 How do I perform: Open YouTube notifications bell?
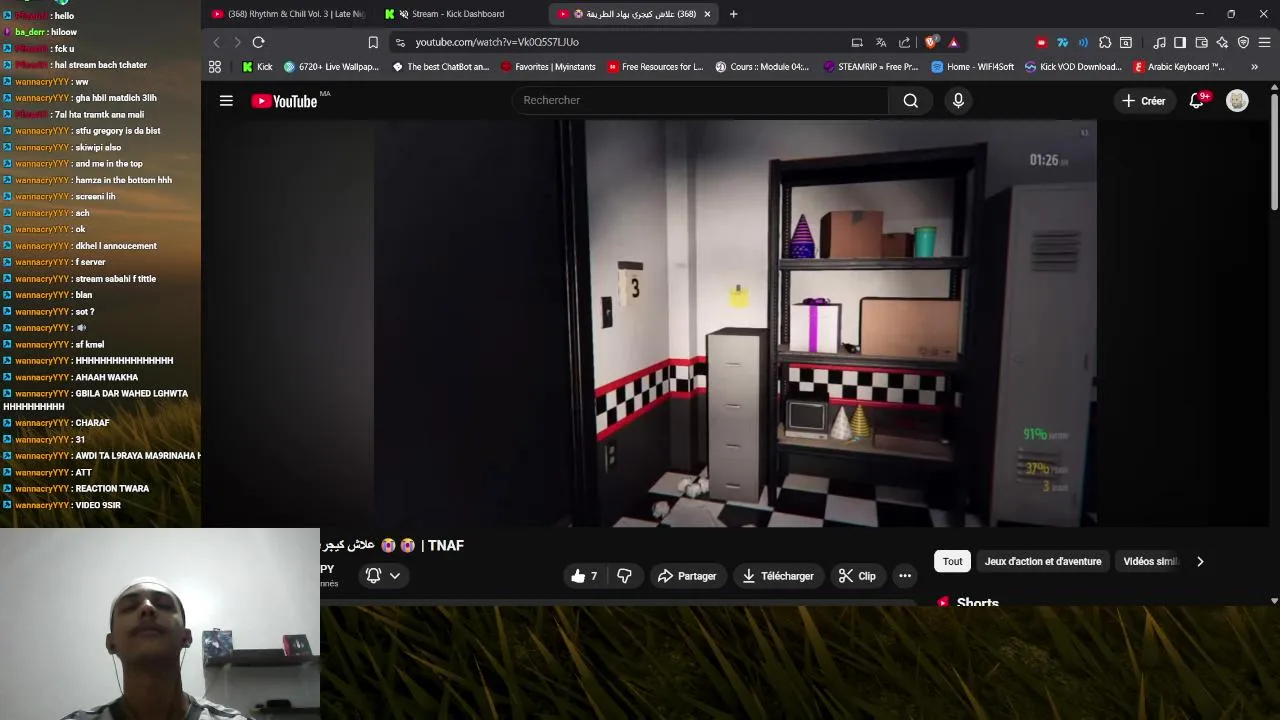pyautogui.click(x=1197, y=101)
